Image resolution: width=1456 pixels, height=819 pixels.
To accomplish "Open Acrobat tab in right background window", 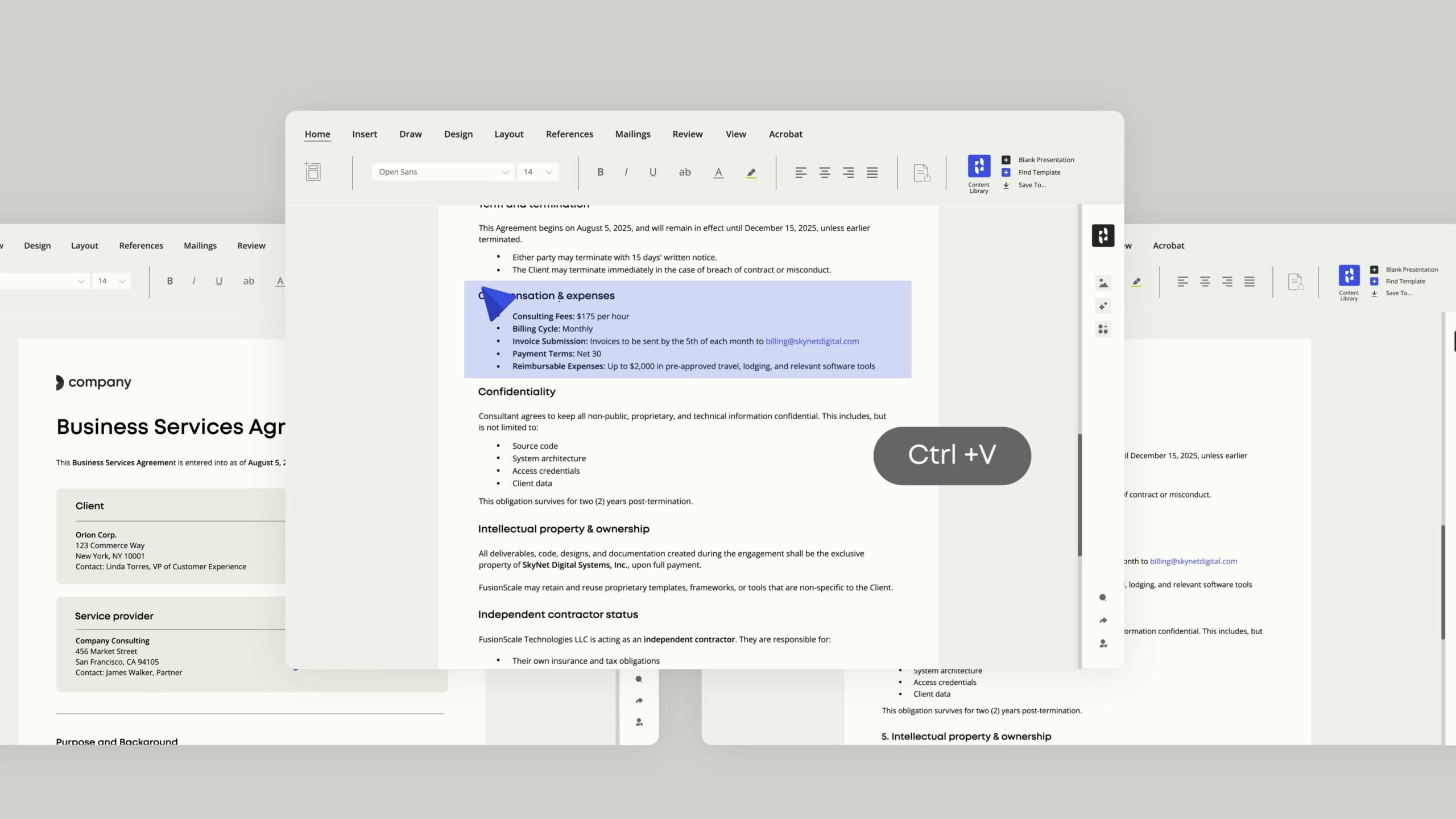I will tap(1169, 246).
